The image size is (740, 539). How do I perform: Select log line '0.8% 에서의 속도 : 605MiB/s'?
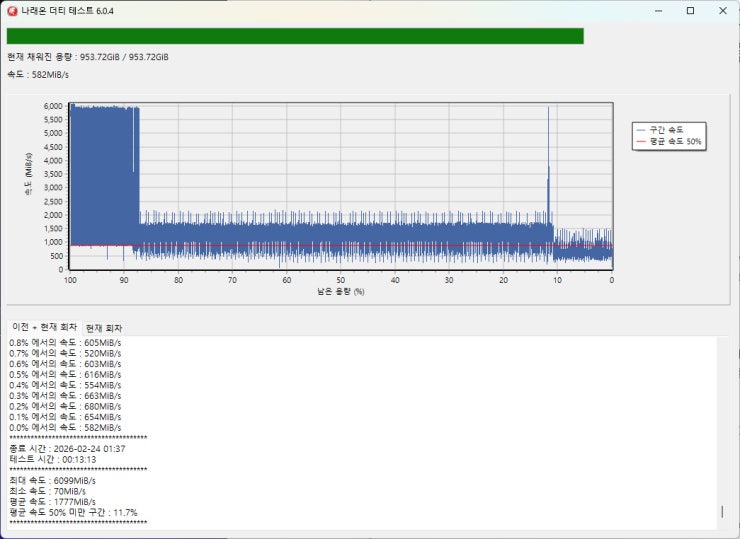[65, 343]
